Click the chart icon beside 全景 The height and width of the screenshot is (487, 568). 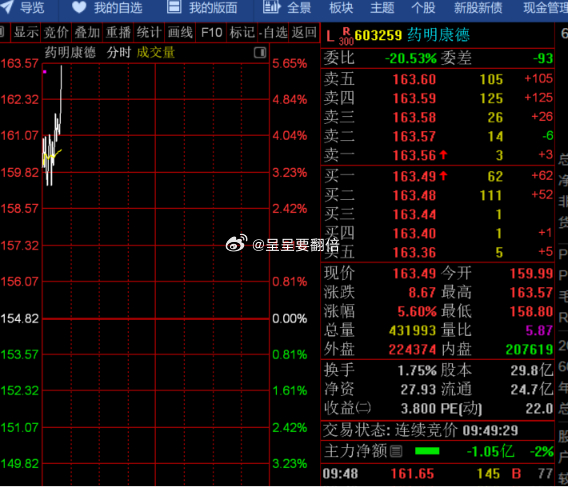point(272,7)
